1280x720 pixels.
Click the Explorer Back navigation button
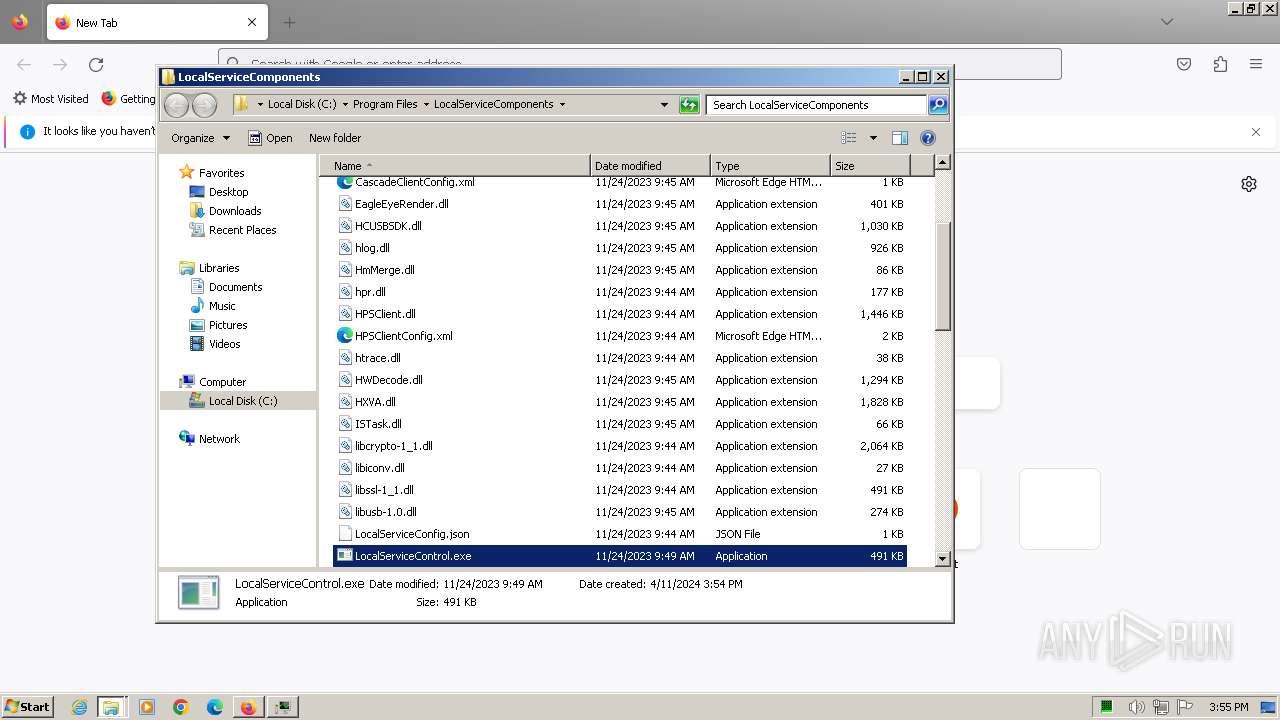177,104
